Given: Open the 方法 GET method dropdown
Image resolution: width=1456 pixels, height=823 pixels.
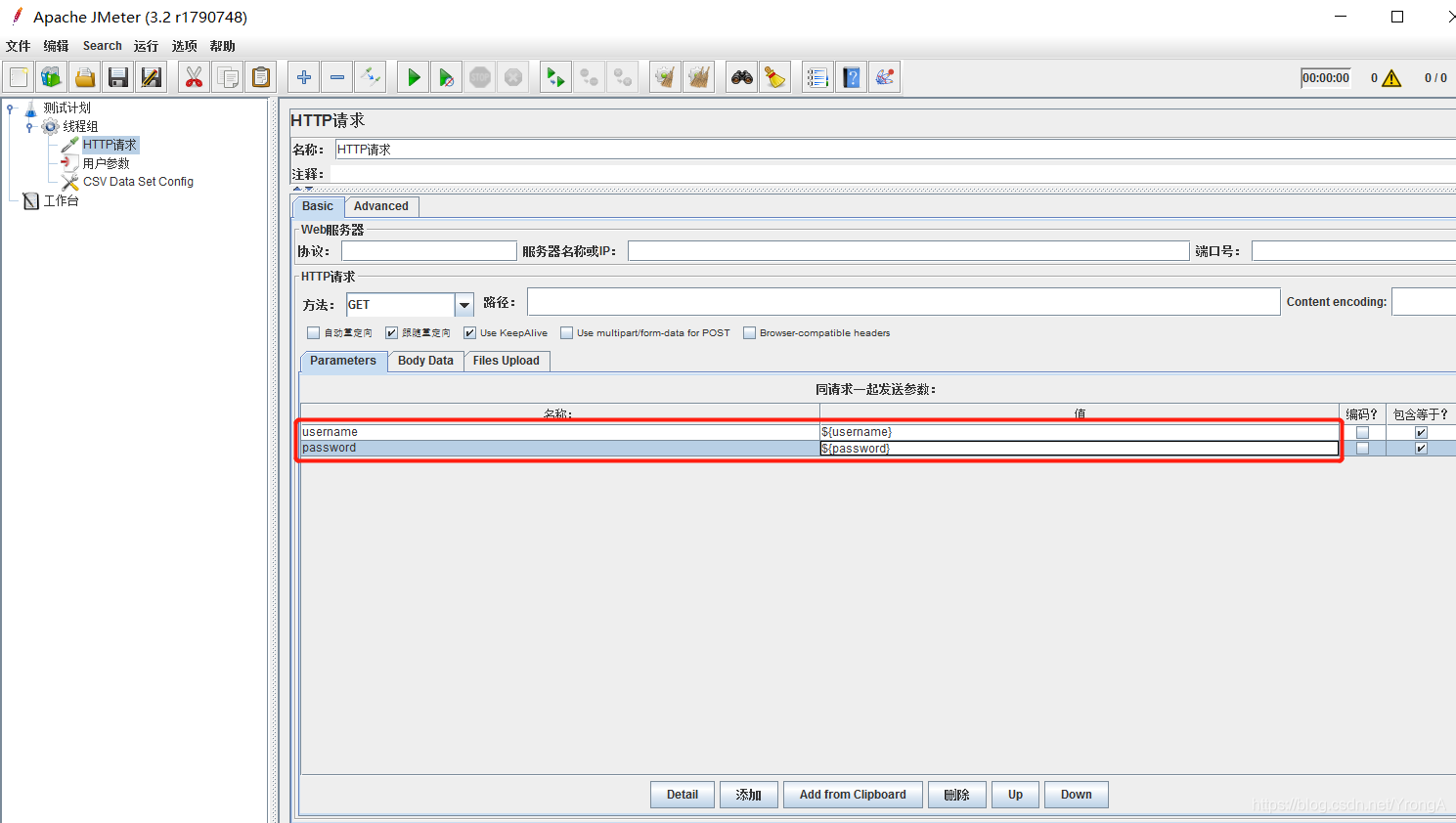Looking at the screenshot, I should 464,305.
